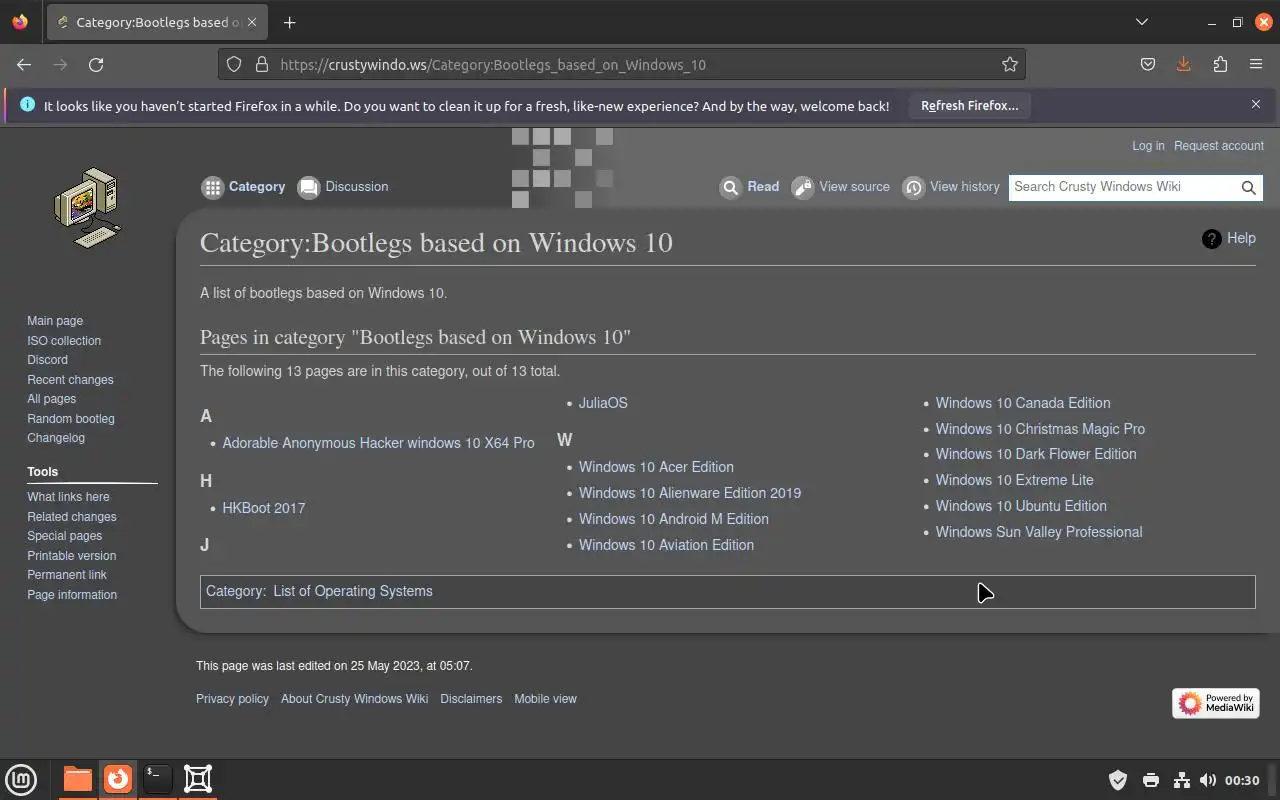Open the JuliaOS page
This screenshot has height=800, width=1280.
pos(603,403)
